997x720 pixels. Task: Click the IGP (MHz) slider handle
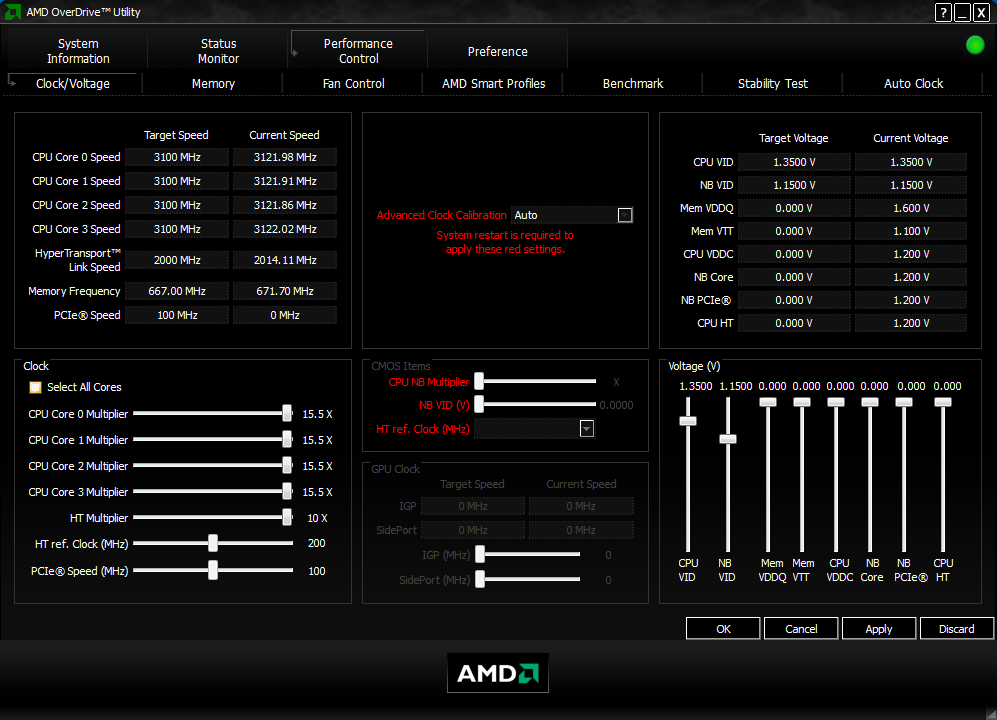pyautogui.click(x=480, y=554)
